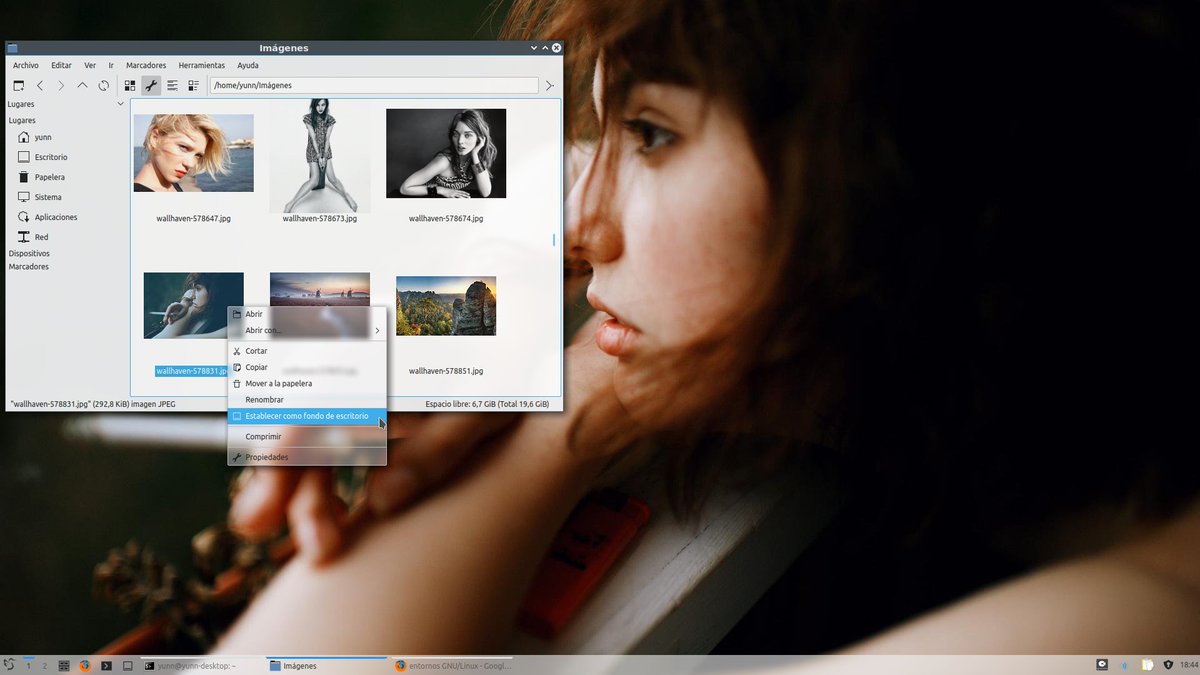The image size is (1200, 675).
Task: Open the panel main menu icon
Action: click(9, 665)
